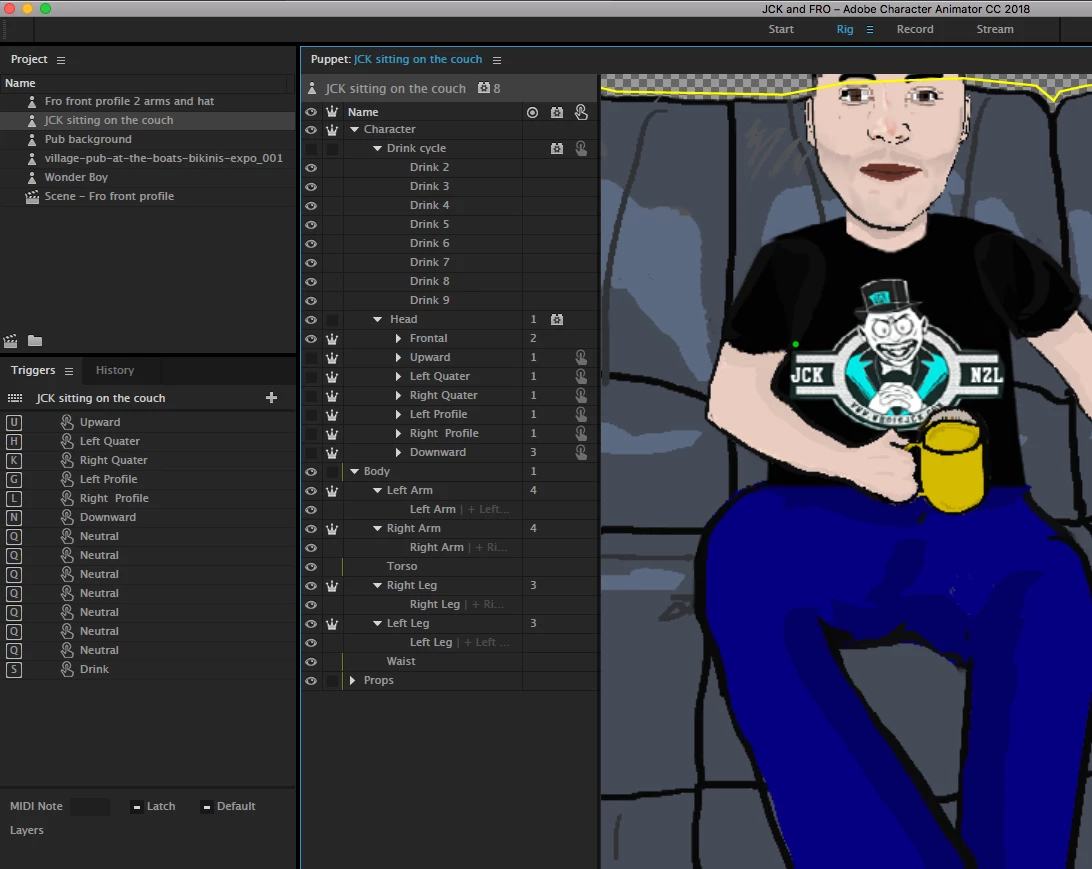This screenshot has width=1092, height=869.
Task: Hide the Torso layer with eye icon
Action: point(311,567)
